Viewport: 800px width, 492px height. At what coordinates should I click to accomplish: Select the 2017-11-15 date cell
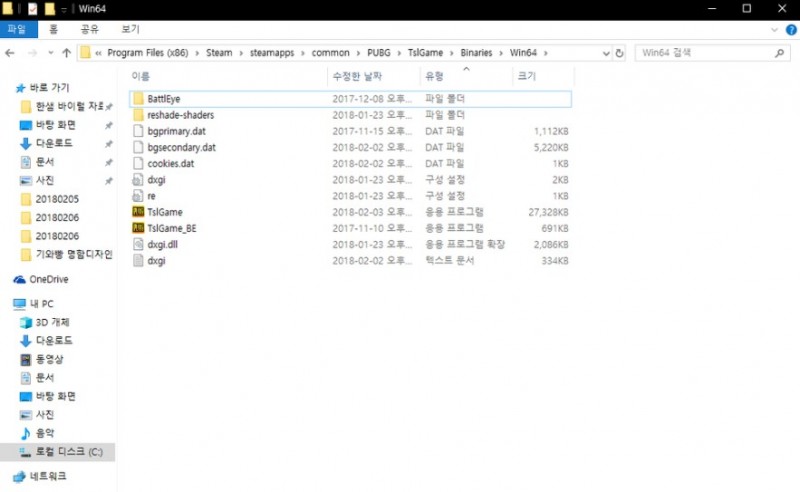point(372,131)
